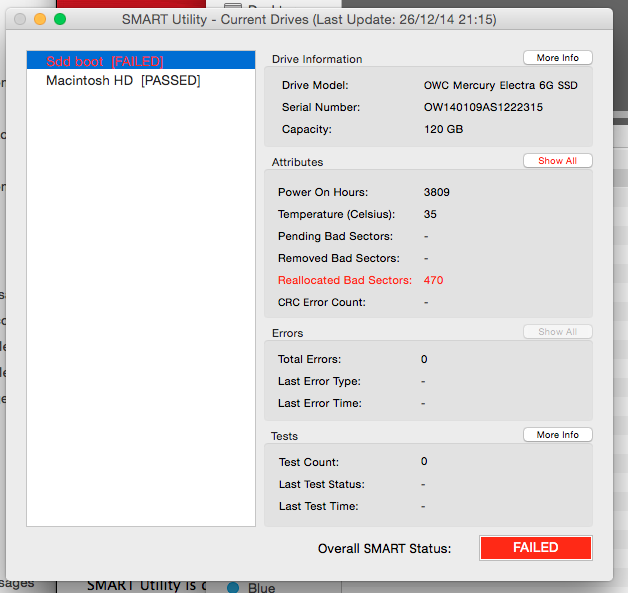Viewport: 628px width, 593px height.
Task: Open More Info for Drive Information
Action: pyautogui.click(x=558, y=58)
